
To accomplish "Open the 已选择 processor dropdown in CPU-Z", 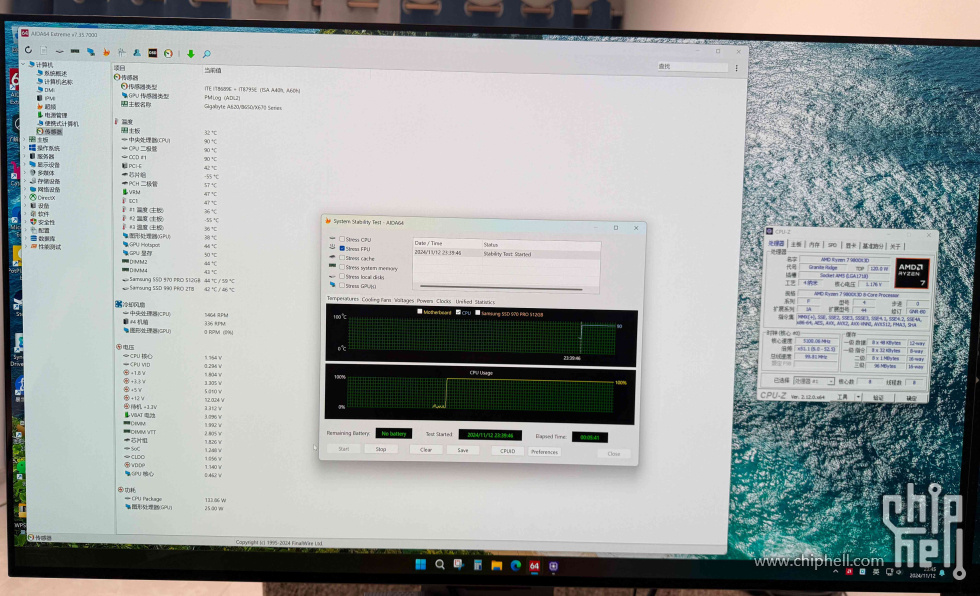I will click(x=813, y=380).
